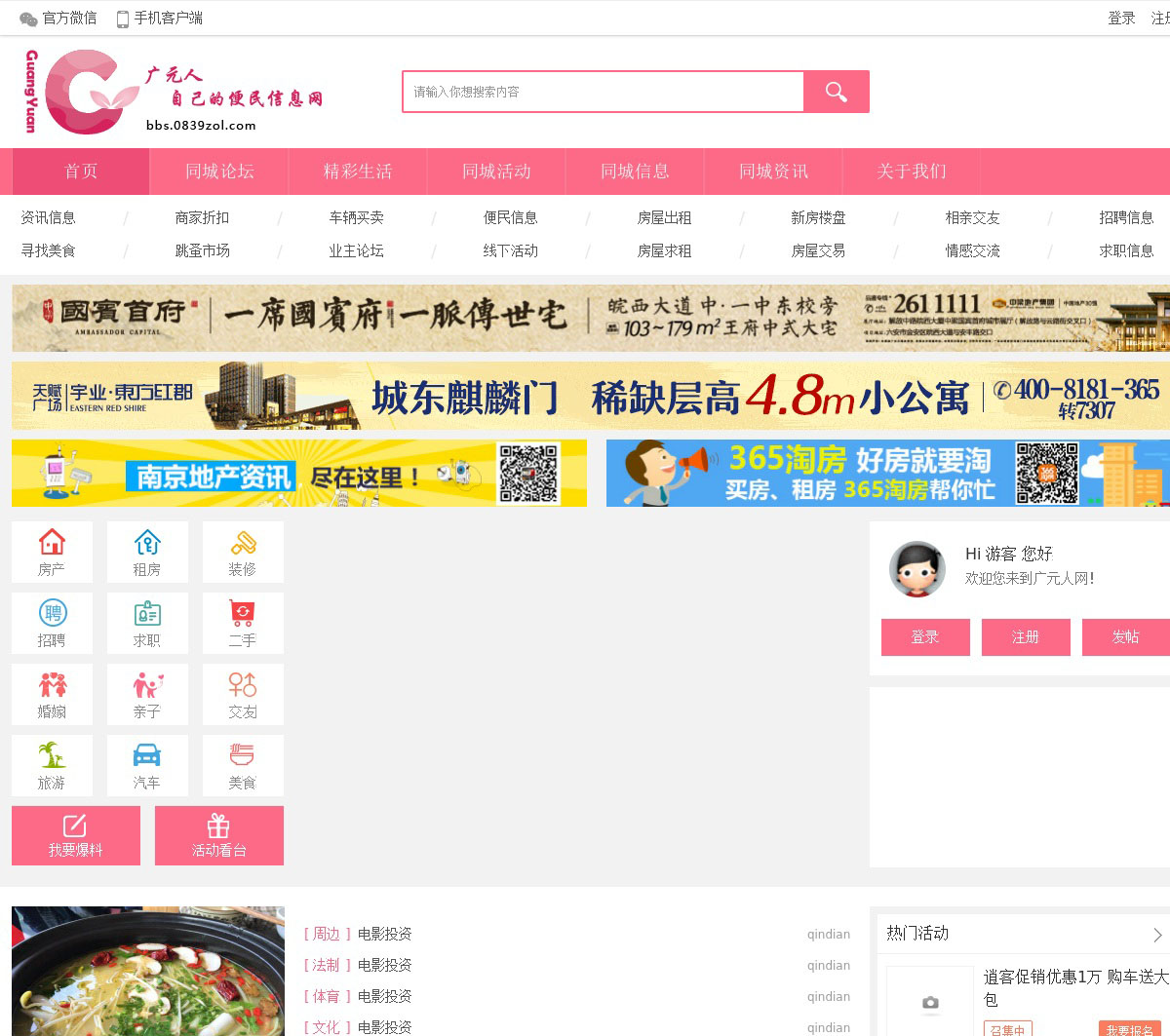Open the 求职 job-seeking category icon

click(147, 623)
